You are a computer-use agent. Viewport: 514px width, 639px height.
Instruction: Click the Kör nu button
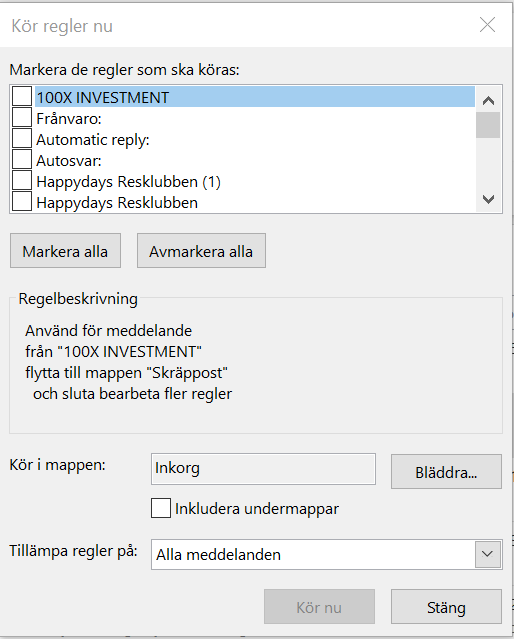(x=319, y=606)
